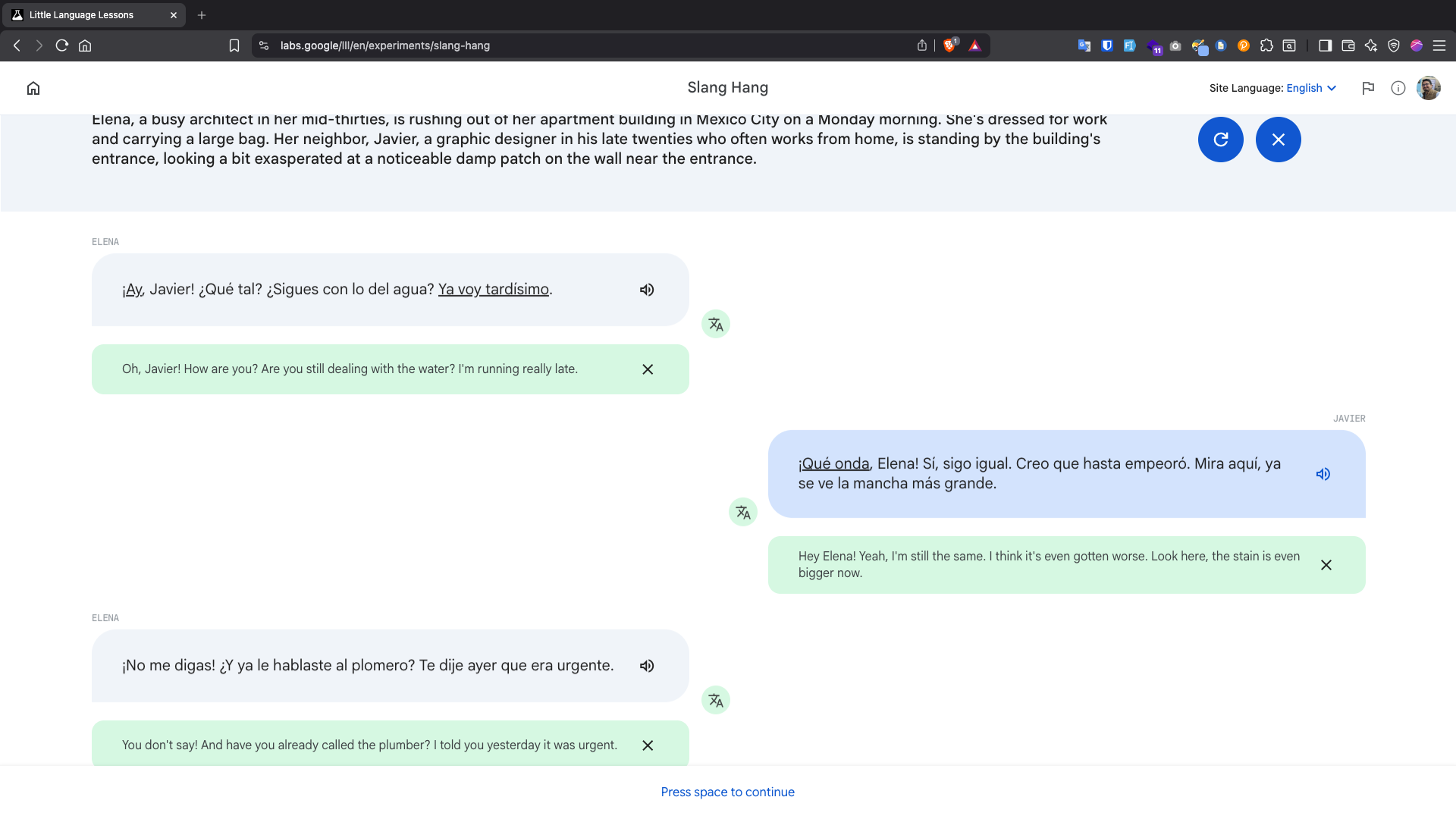Screen dimensions: 1456x819
Task: Play audio for Elena's plumber message
Action: coord(647,666)
